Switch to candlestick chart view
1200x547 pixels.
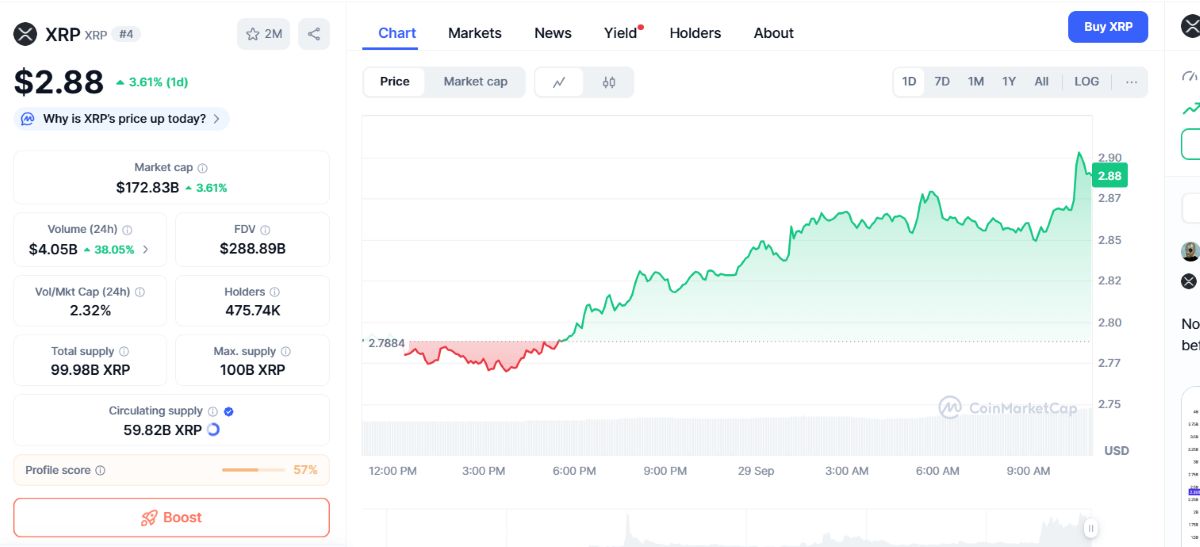pyautogui.click(x=609, y=82)
